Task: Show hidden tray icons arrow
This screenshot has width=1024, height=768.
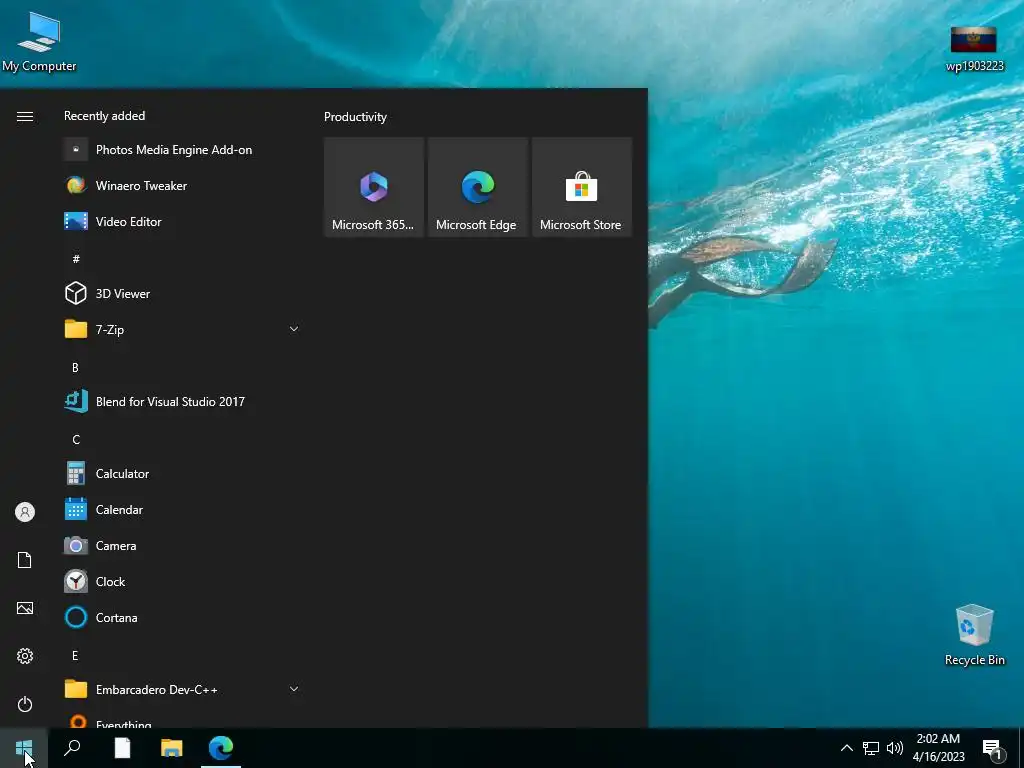Action: pyautogui.click(x=846, y=748)
